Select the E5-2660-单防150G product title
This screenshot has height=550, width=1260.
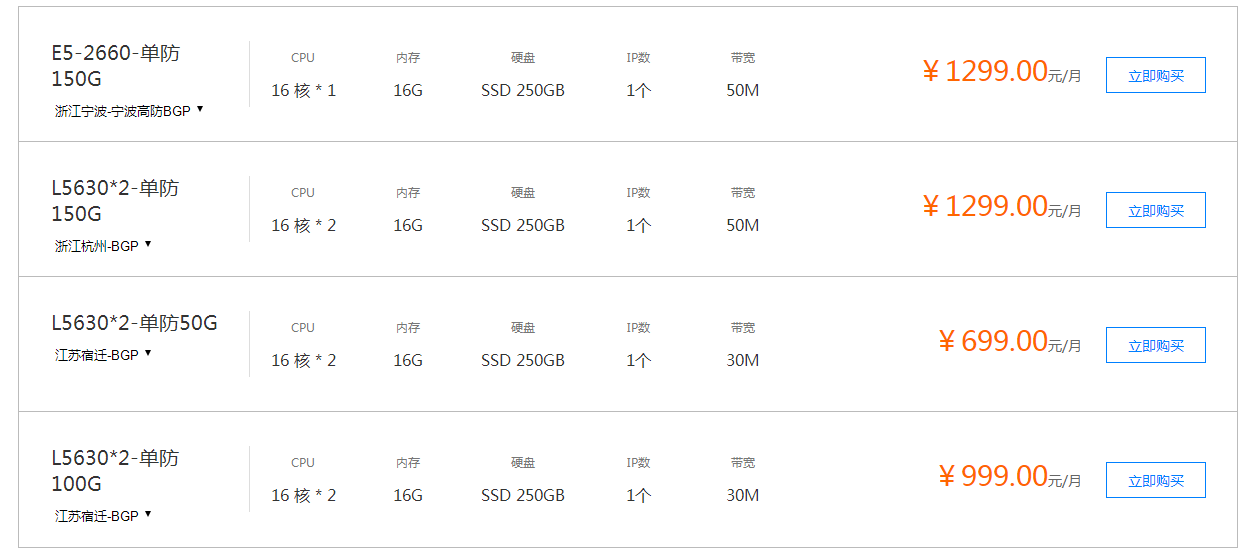[116, 66]
